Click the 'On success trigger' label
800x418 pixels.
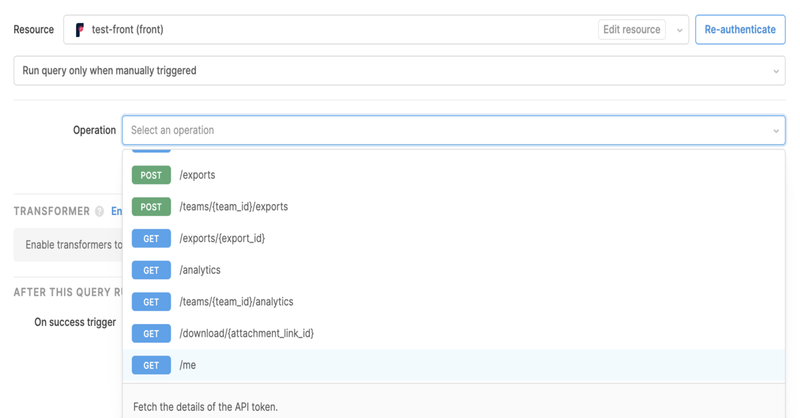coord(75,323)
